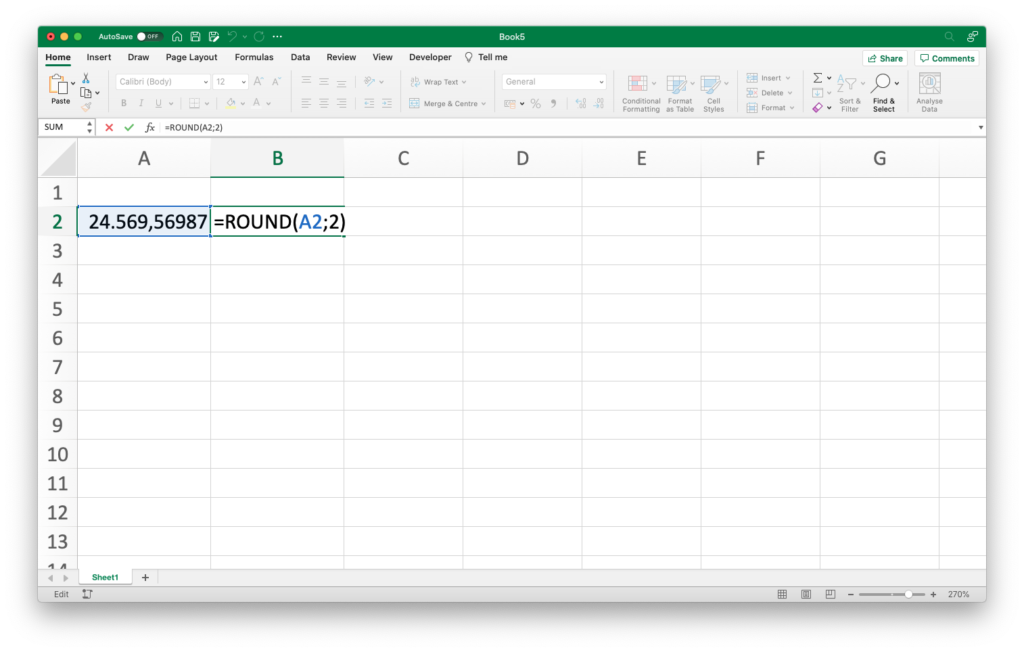Expand the formula bar with right arrow

click(x=980, y=127)
